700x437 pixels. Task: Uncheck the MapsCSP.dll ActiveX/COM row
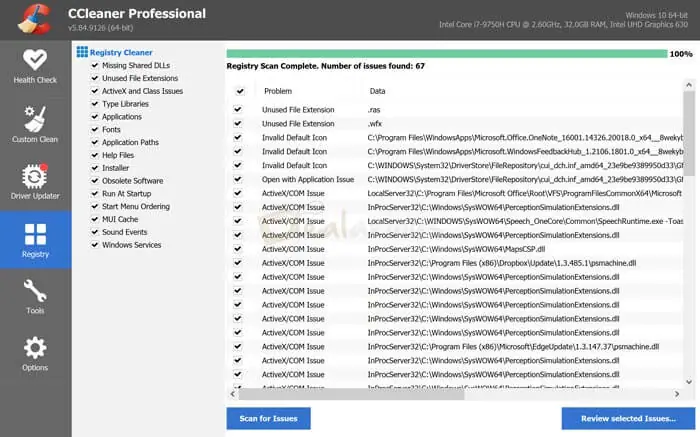coord(238,249)
